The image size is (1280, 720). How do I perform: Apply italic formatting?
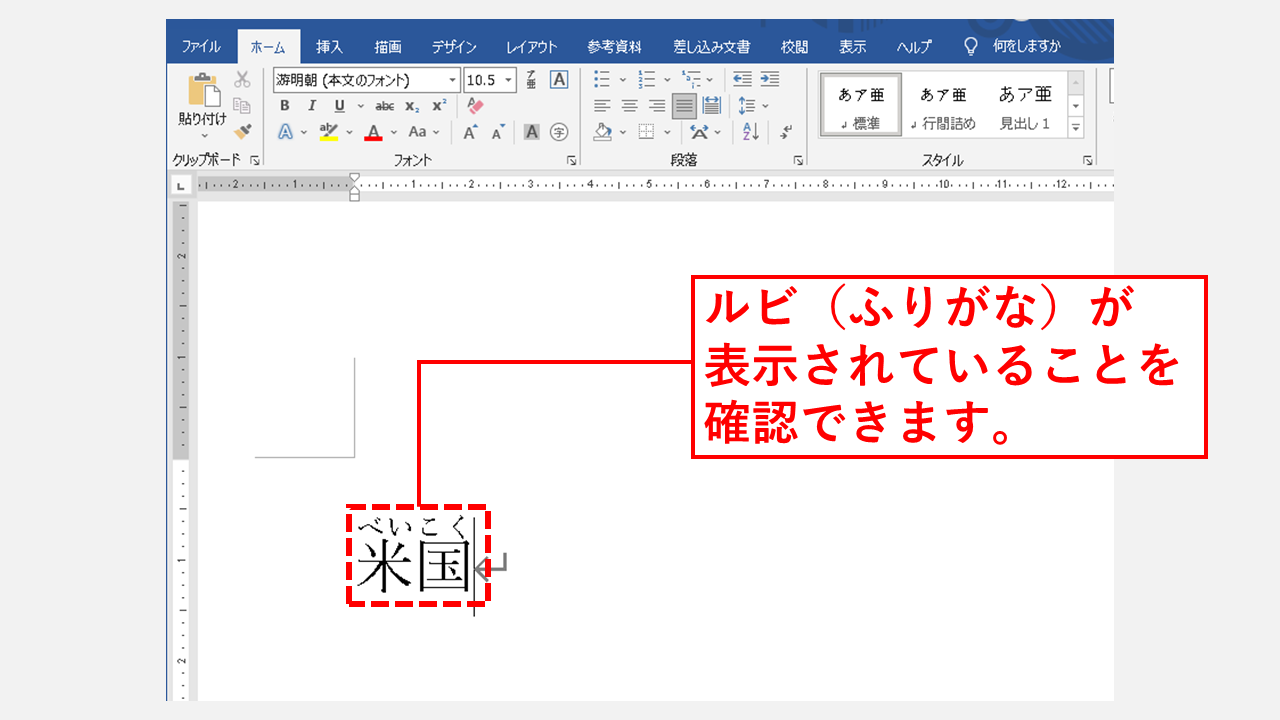pos(312,105)
